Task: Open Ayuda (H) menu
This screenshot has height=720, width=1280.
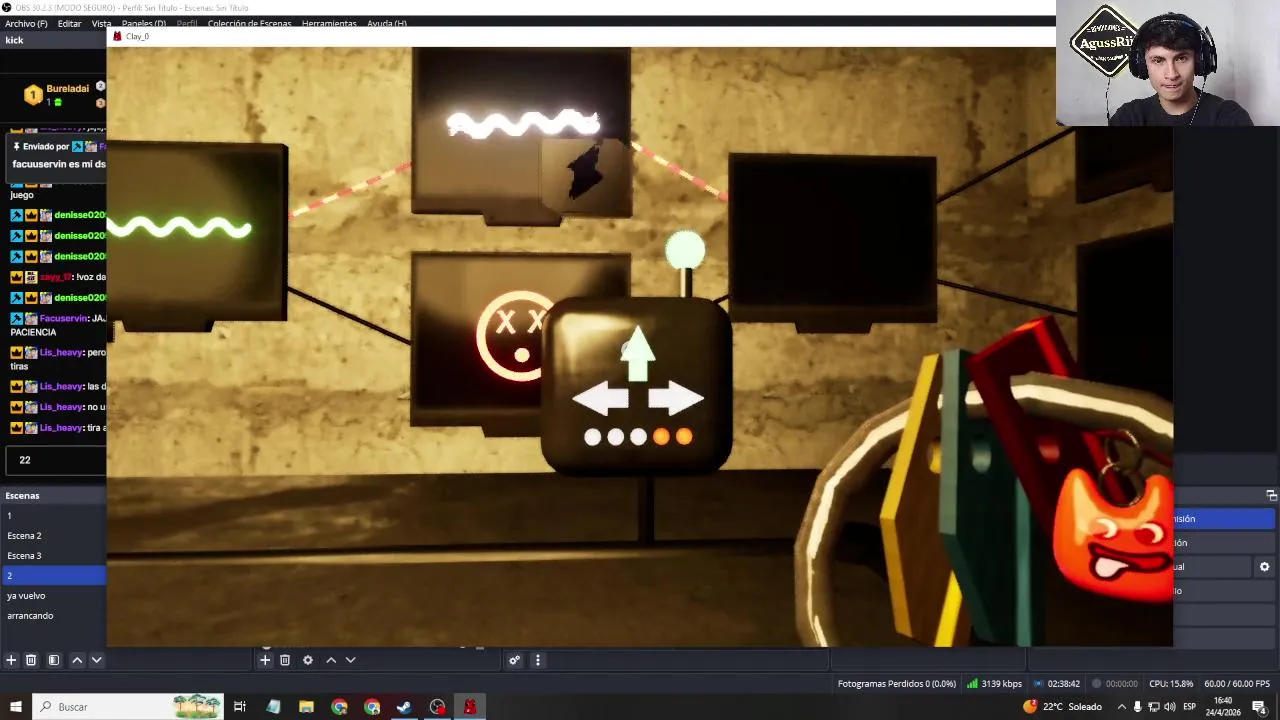Action: (387, 23)
